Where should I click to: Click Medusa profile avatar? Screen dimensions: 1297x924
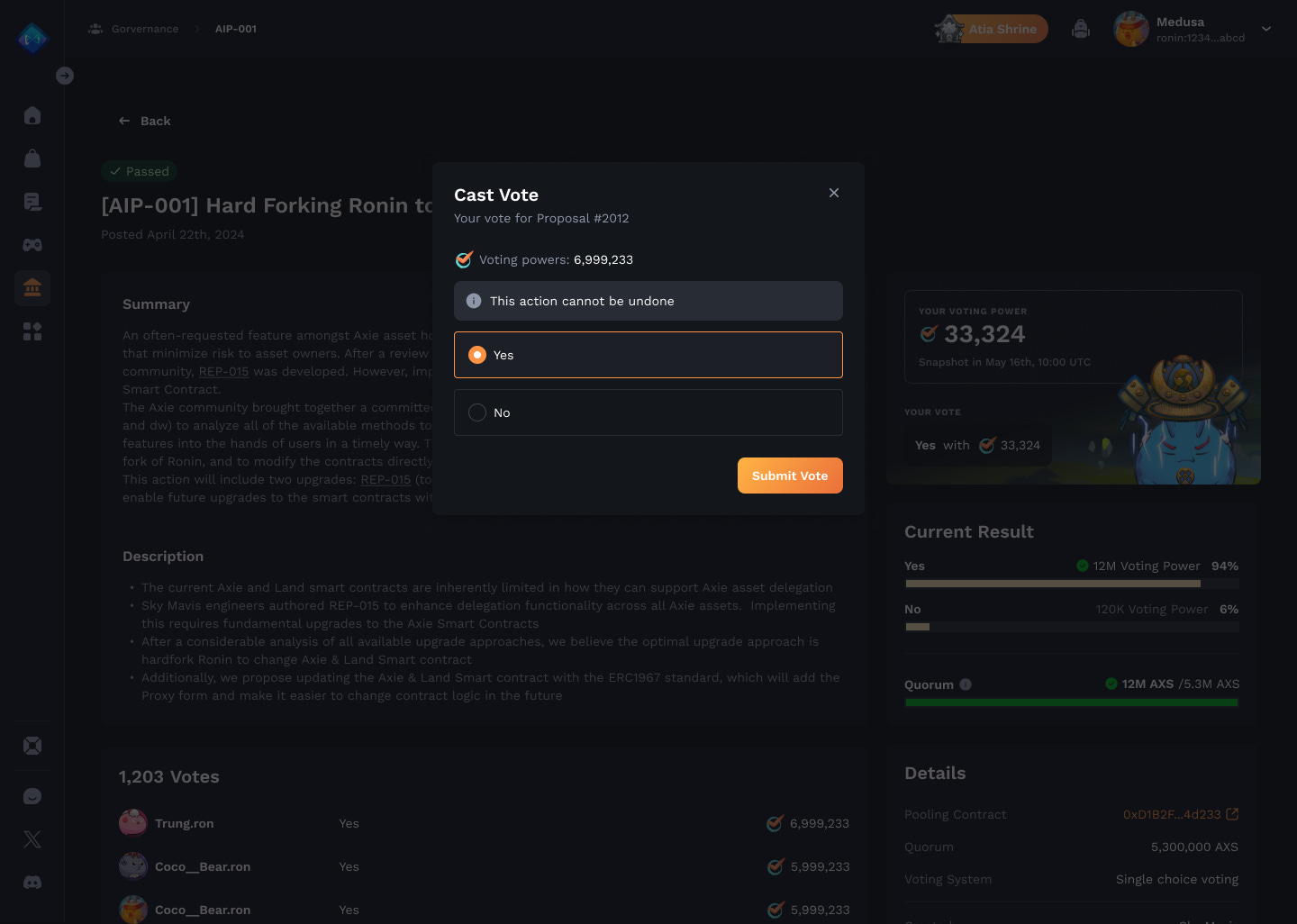point(1131,29)
